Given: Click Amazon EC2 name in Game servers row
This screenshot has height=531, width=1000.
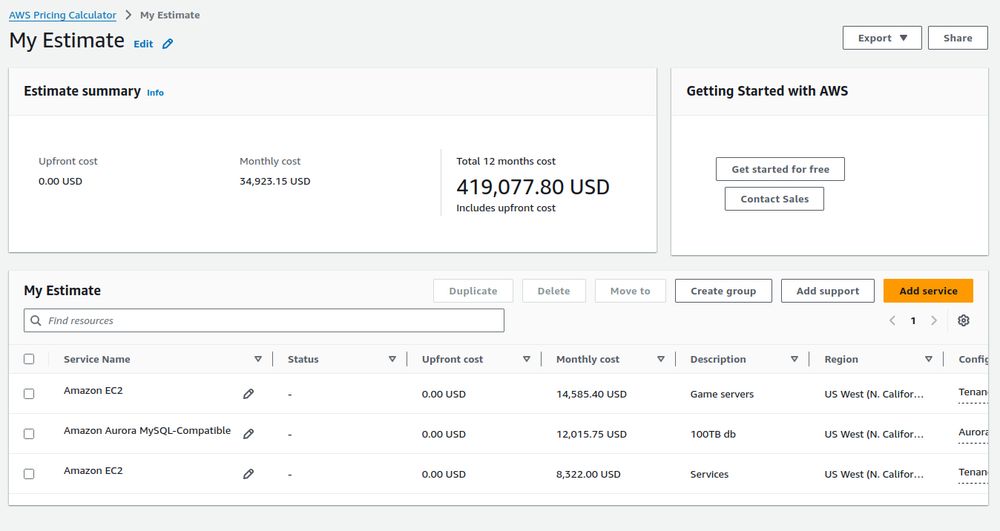Looking at the screenshot, I should click(x=93, y=390).
